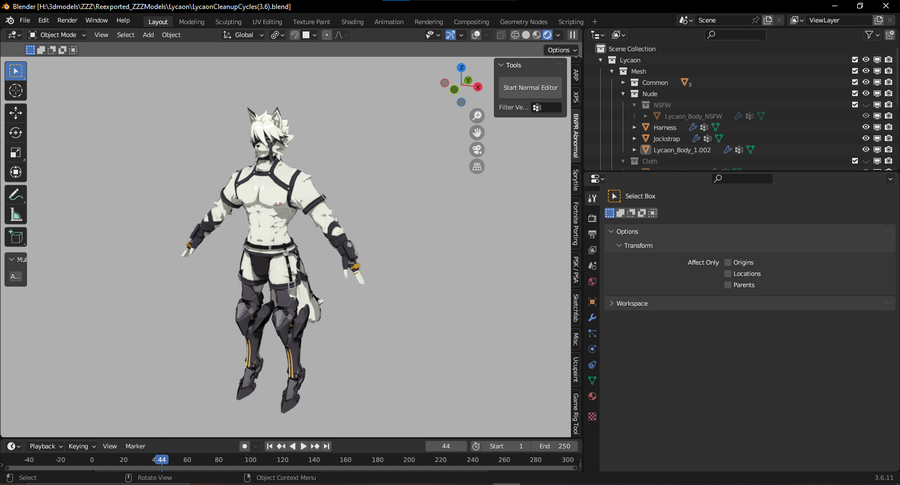Image resolution: width=900 pixels, height=485 pixels.
Task: Select the Cursor tool in toolbar
Action: coord(16,91)
